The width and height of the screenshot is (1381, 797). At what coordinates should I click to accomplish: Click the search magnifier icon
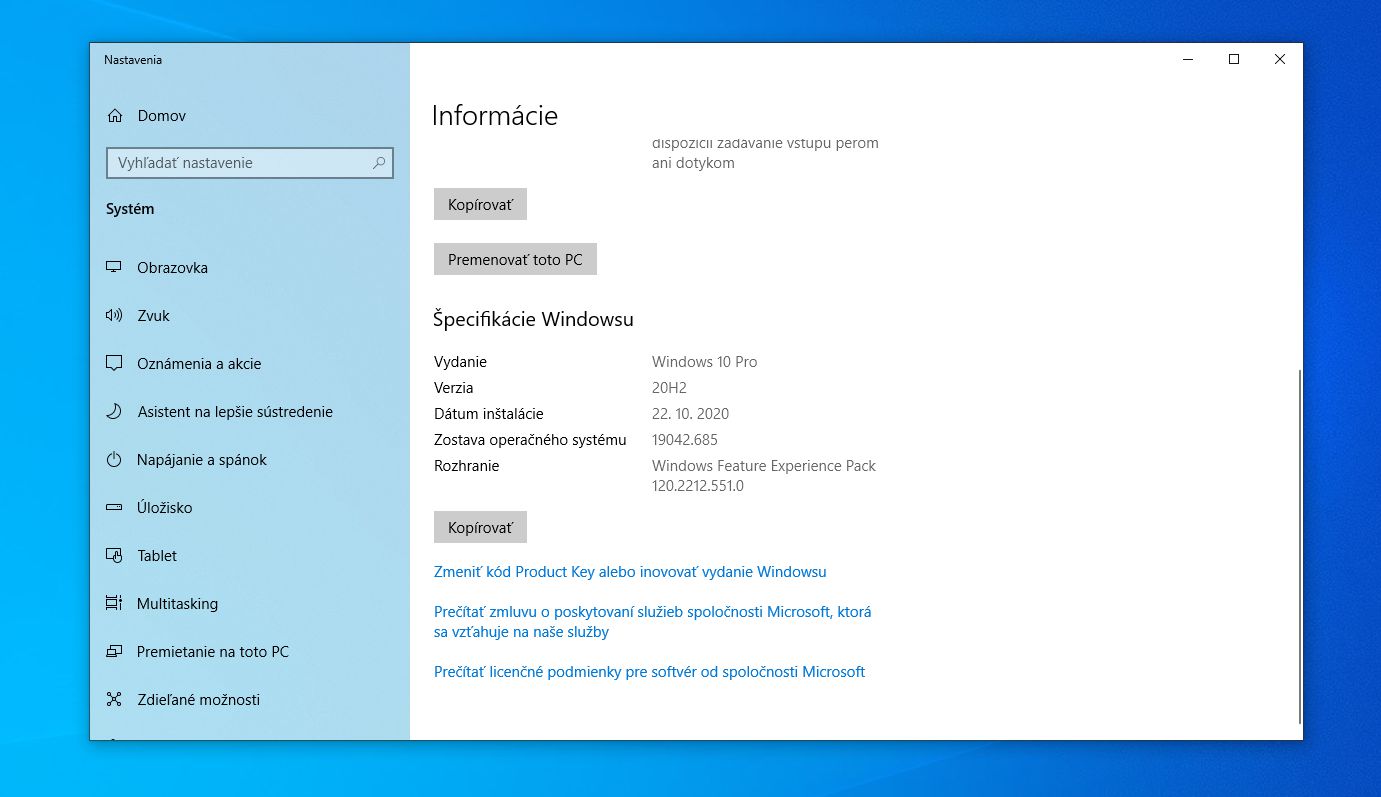[379, 162]
